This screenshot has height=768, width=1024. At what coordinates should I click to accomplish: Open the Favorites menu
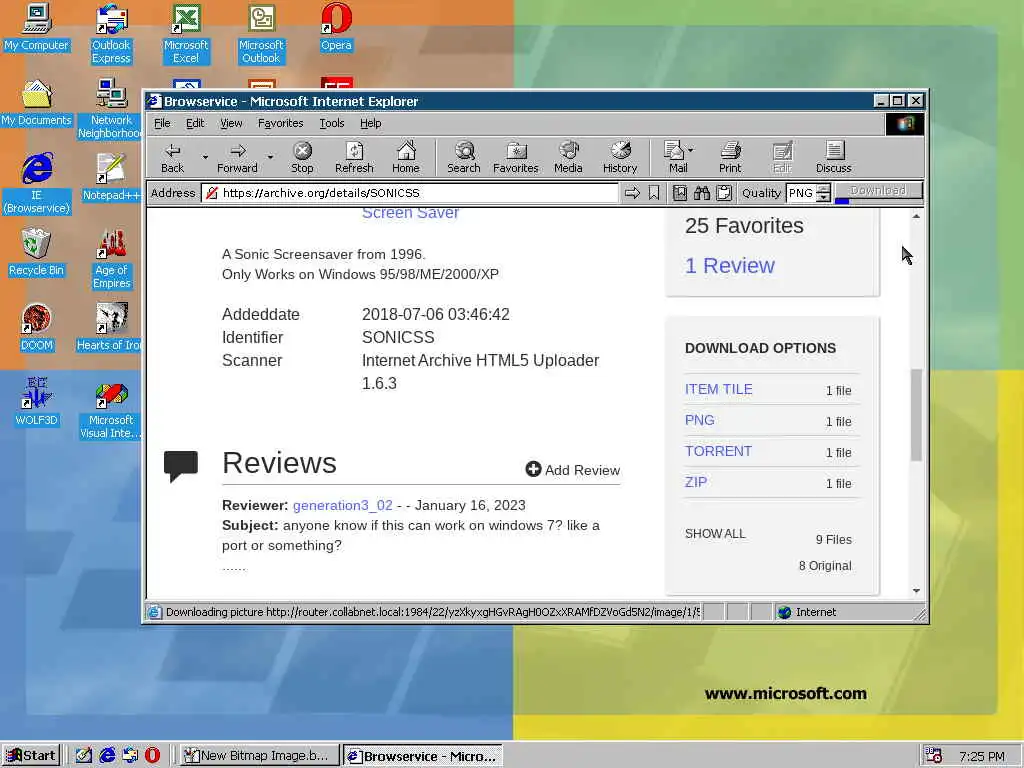pos(281,123)
